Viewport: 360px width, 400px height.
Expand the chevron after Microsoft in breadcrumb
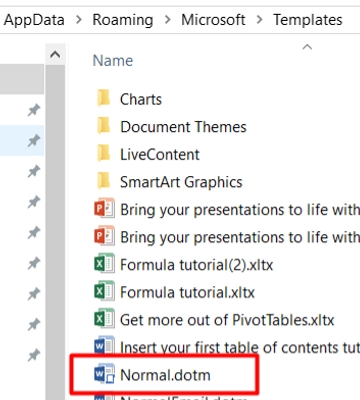(259, 20)
